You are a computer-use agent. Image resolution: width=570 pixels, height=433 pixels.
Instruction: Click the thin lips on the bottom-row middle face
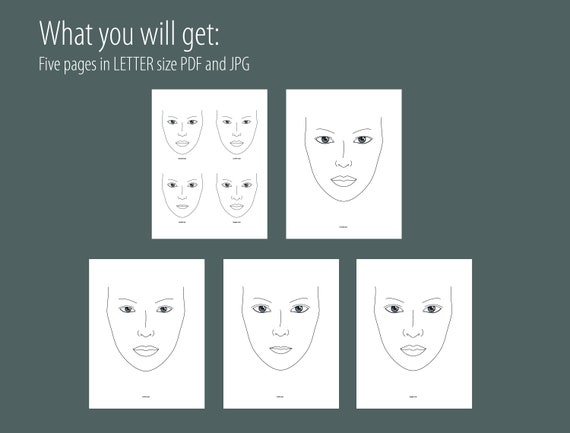281,349
